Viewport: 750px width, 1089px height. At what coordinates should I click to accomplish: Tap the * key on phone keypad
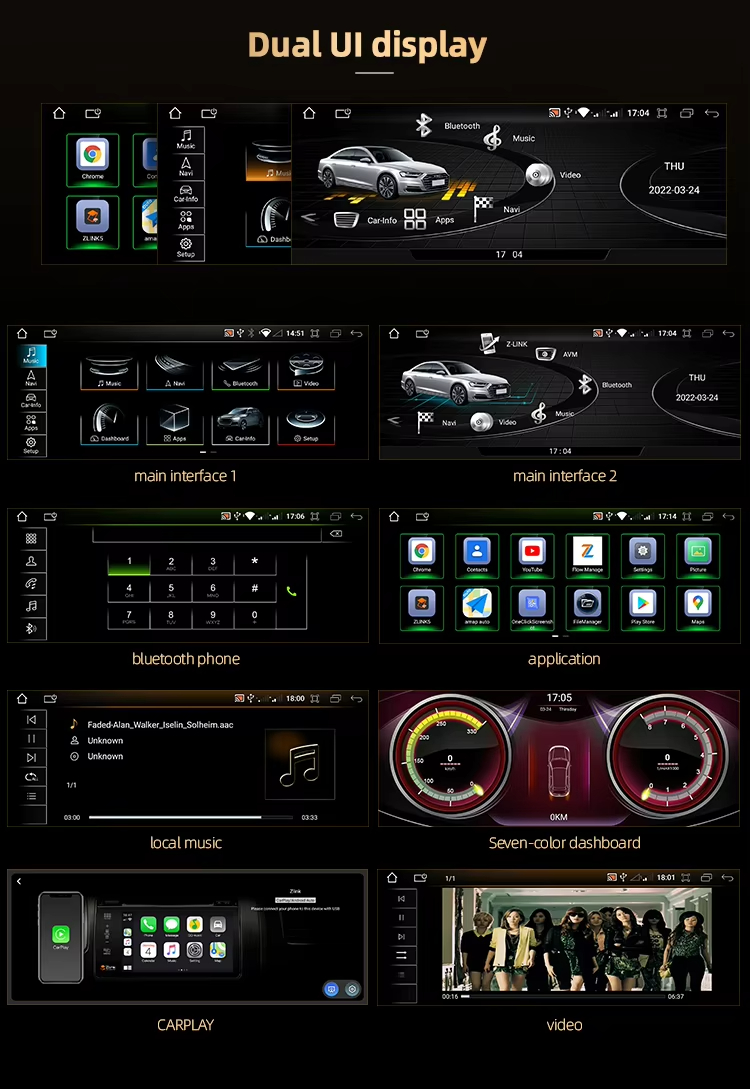254,563
